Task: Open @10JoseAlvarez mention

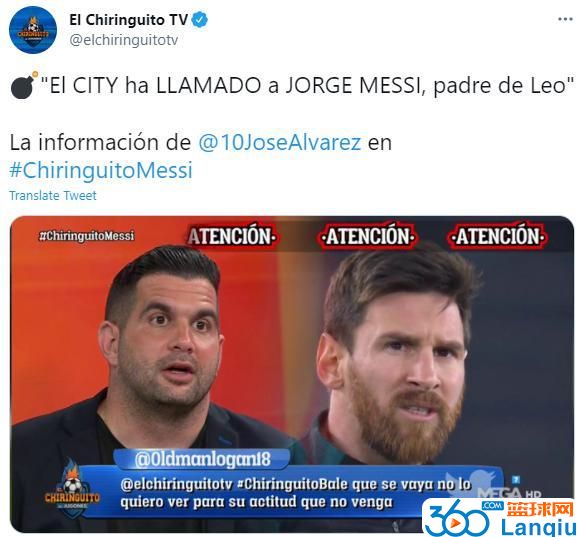Action: click(280, 143)
